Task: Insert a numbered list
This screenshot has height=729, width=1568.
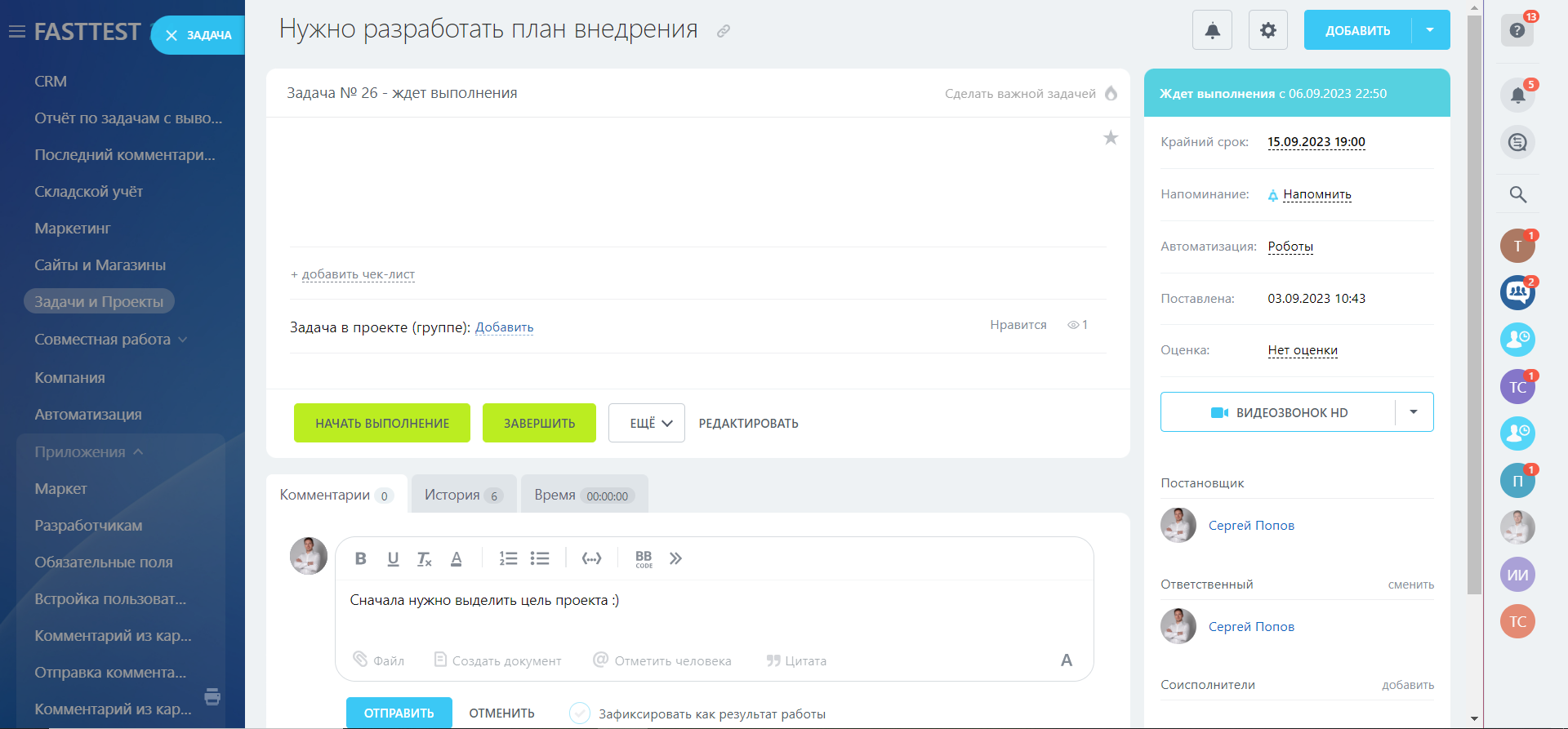Action: 508,558
